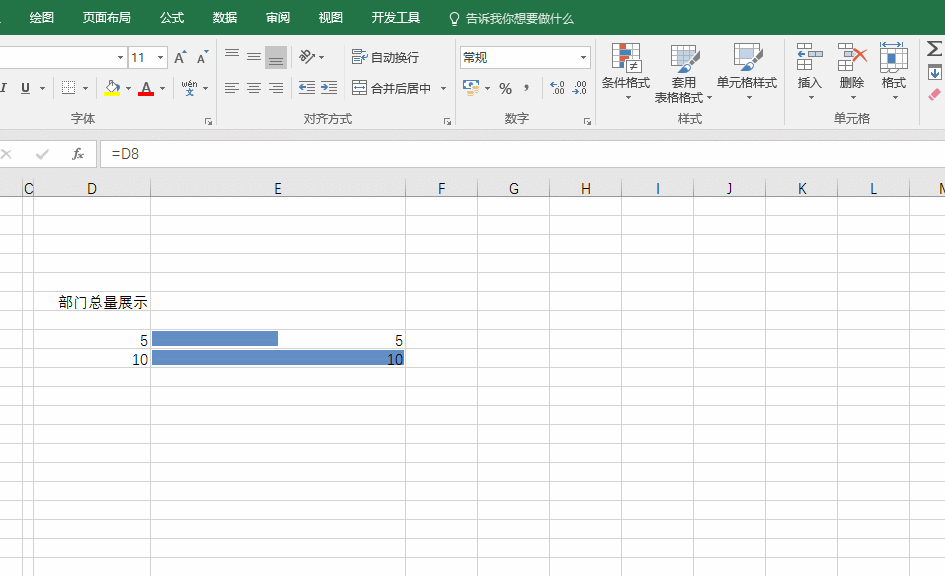Expand the font size dropdown
The width and height of the screenshot is (945, 576).
click(160, 58)
